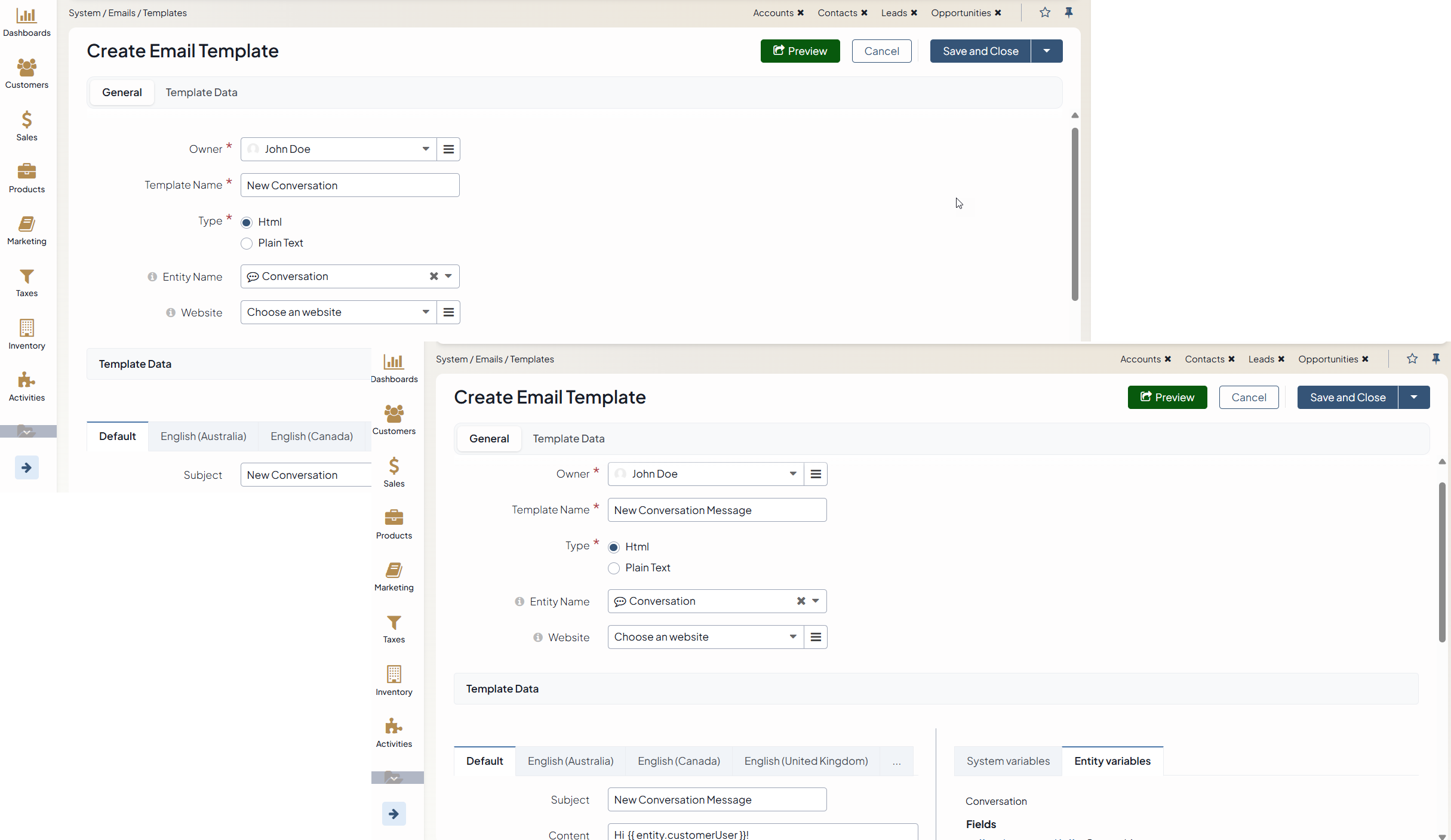Click the arrow expand-sidebar button in lower sidebar
The image size is (1451, 840).
point(394,813)
